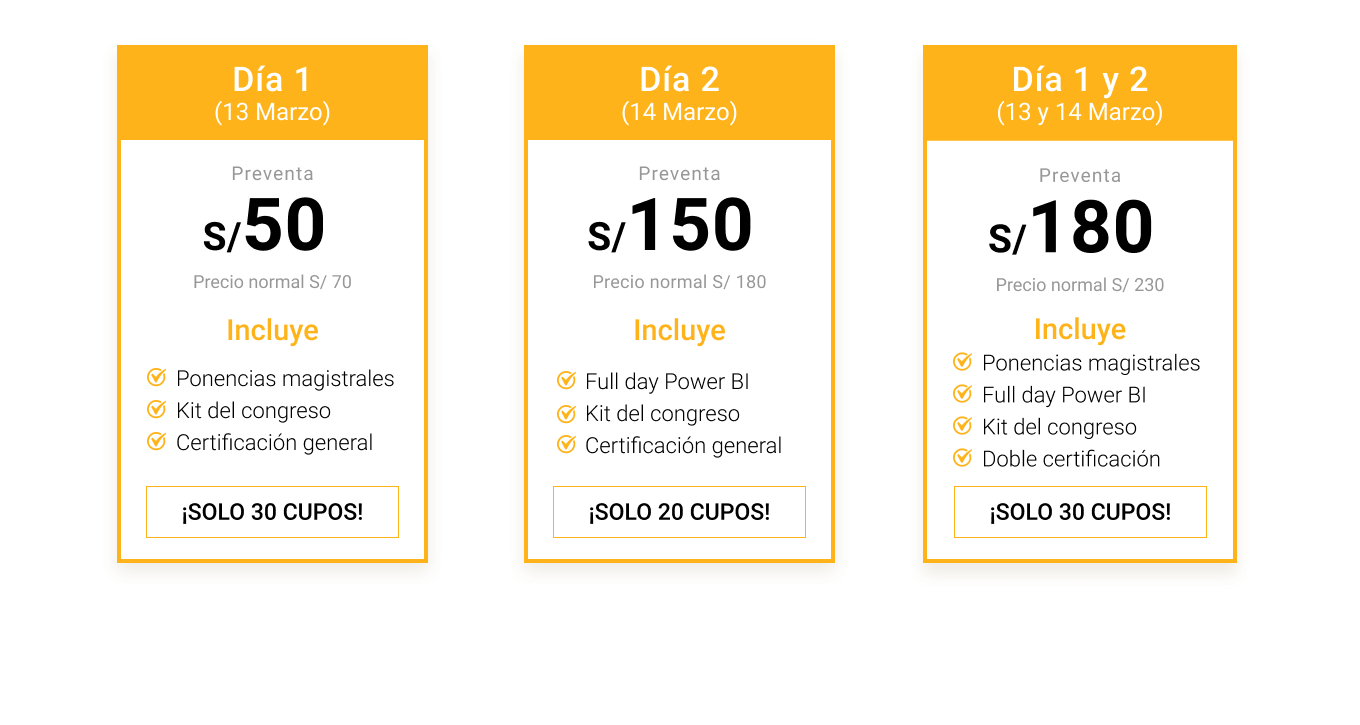1360x725 pixels.
Task: Click check icon beside Día 2 Certificación general
Action: [566, 444]
